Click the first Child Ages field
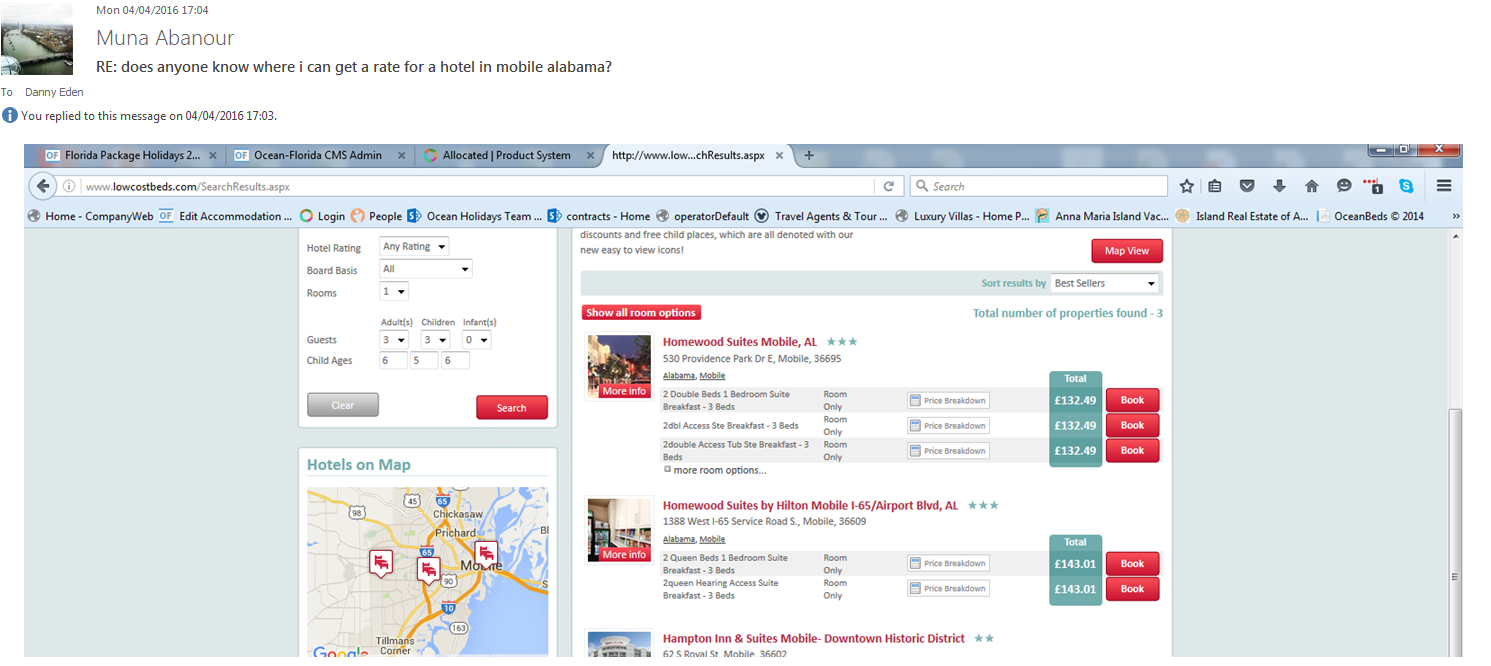 [393, 360]
